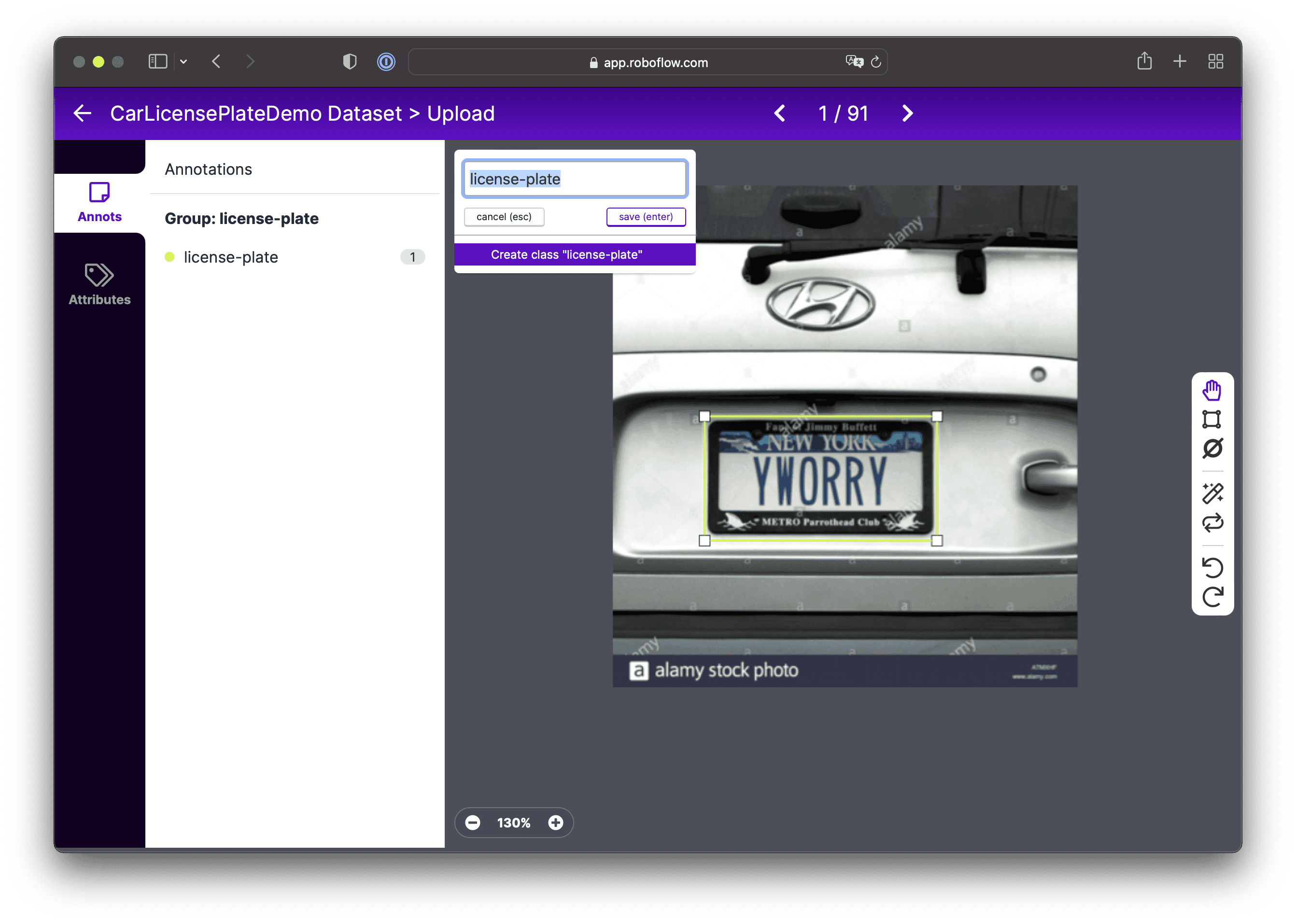Select the bounding box tool

1212,420
